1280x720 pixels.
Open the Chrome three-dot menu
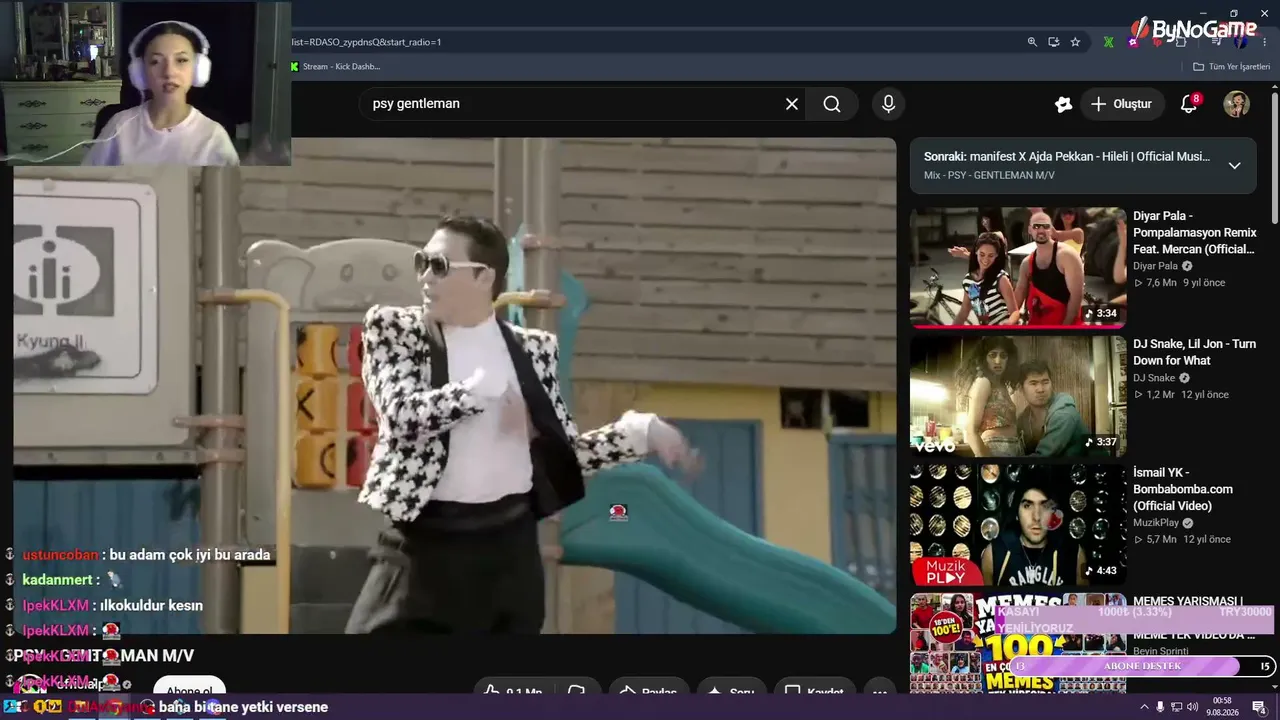coord(1265,42)
